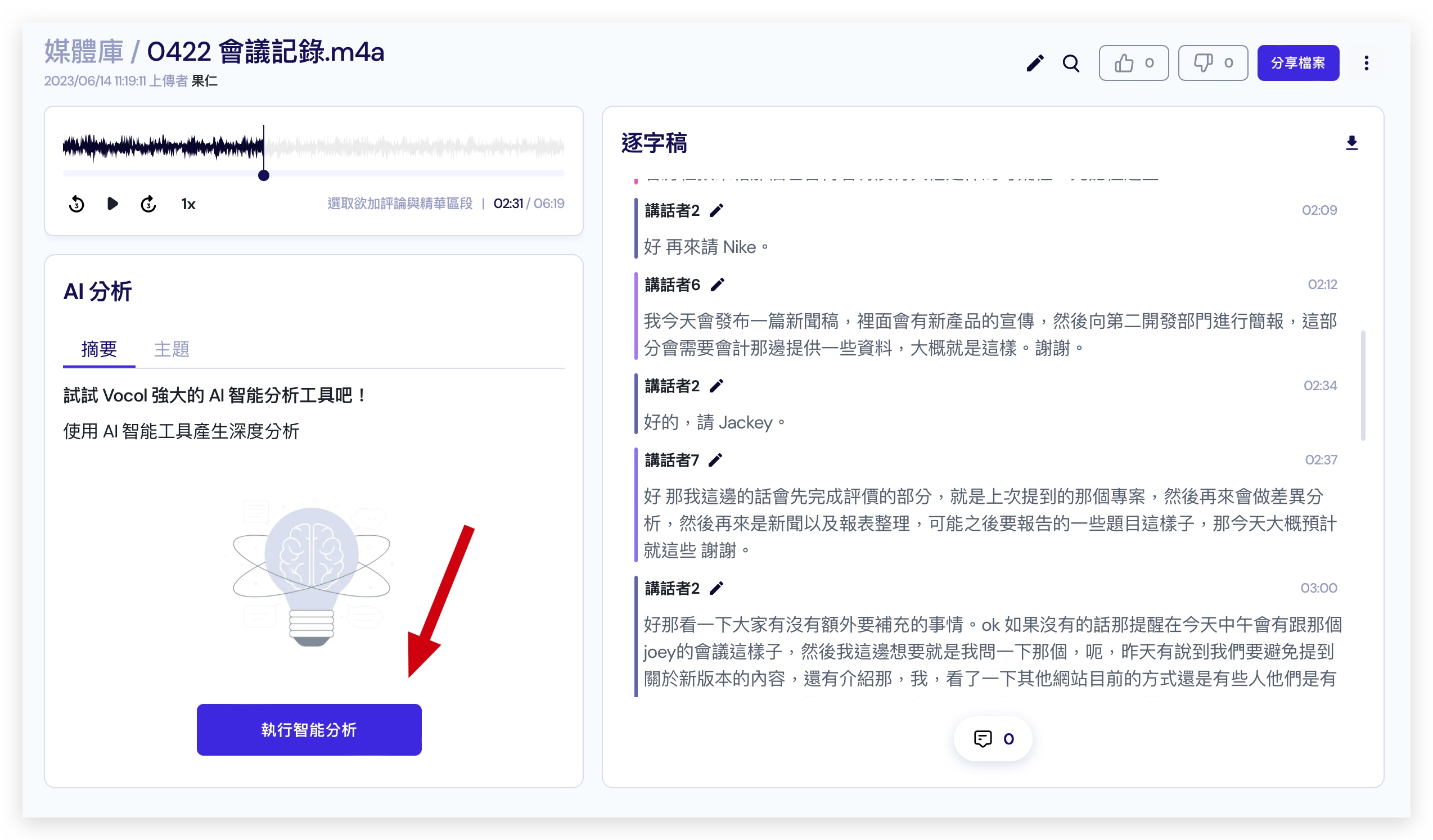The image size is (1433, 840).
Task: Click the 執行智能分析 button
Action: coord(309,730)
